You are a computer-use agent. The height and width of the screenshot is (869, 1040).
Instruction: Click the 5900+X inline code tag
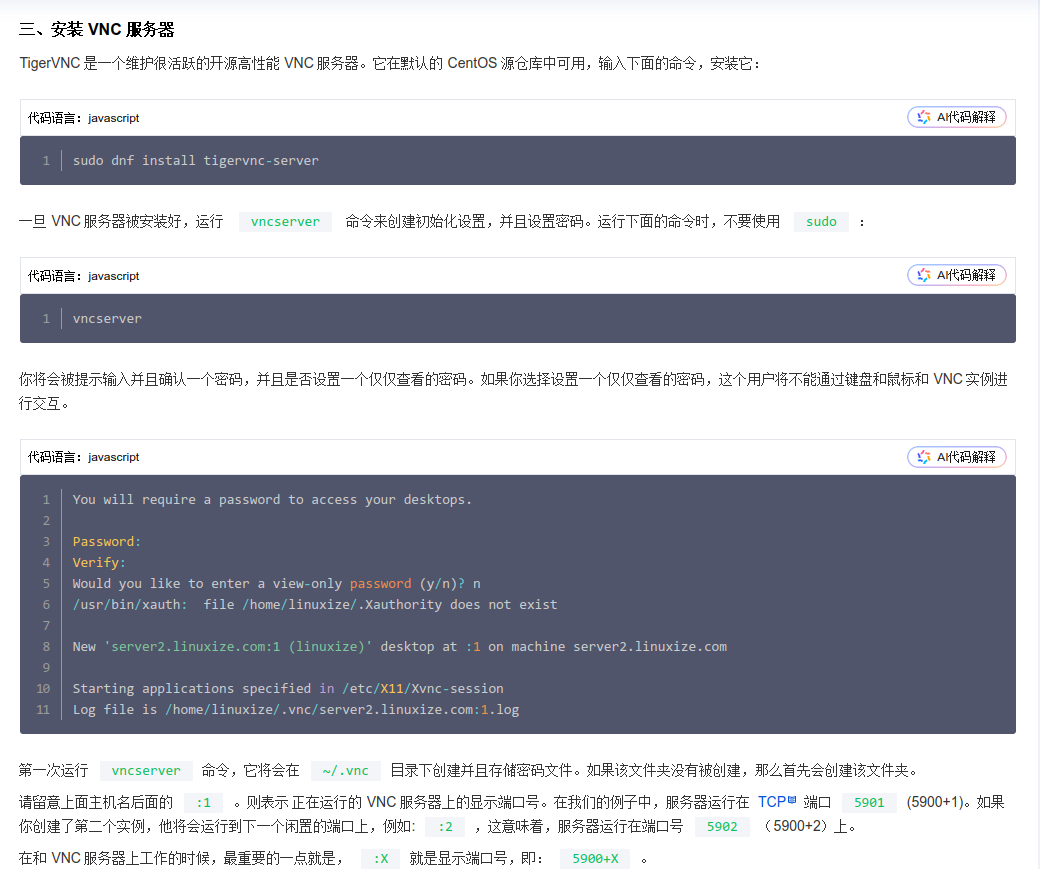point(595,858)
